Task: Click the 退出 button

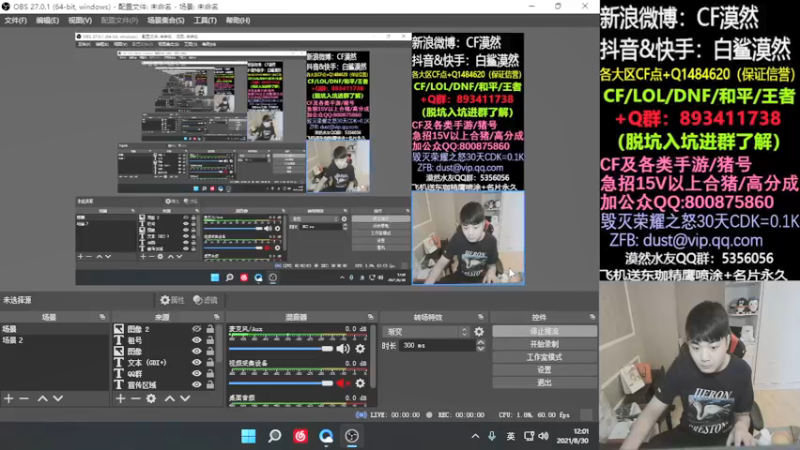Action: pyautogui.click(x=544, y=383)
